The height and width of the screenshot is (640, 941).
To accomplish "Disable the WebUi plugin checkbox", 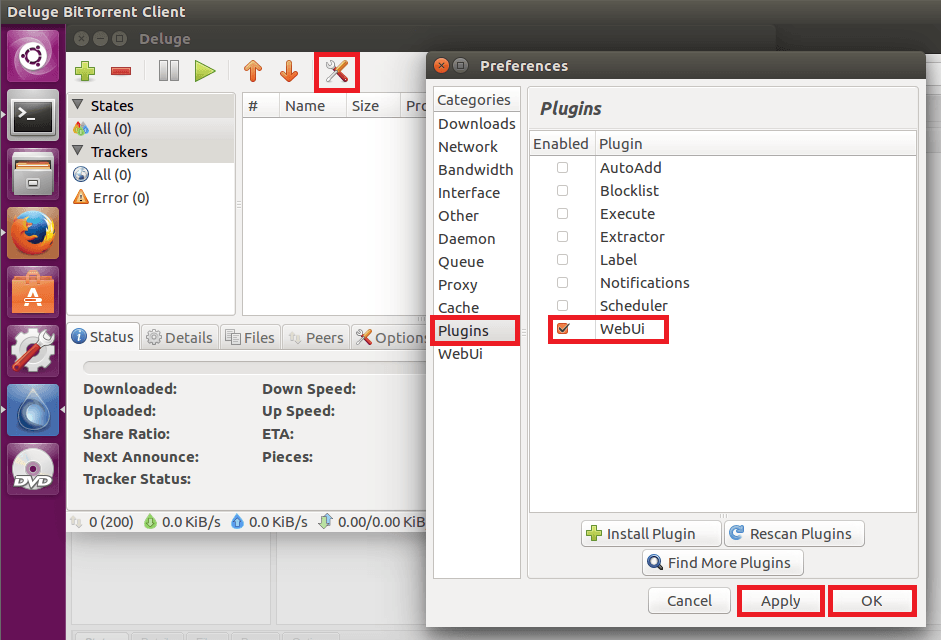I will pos(562,329).
